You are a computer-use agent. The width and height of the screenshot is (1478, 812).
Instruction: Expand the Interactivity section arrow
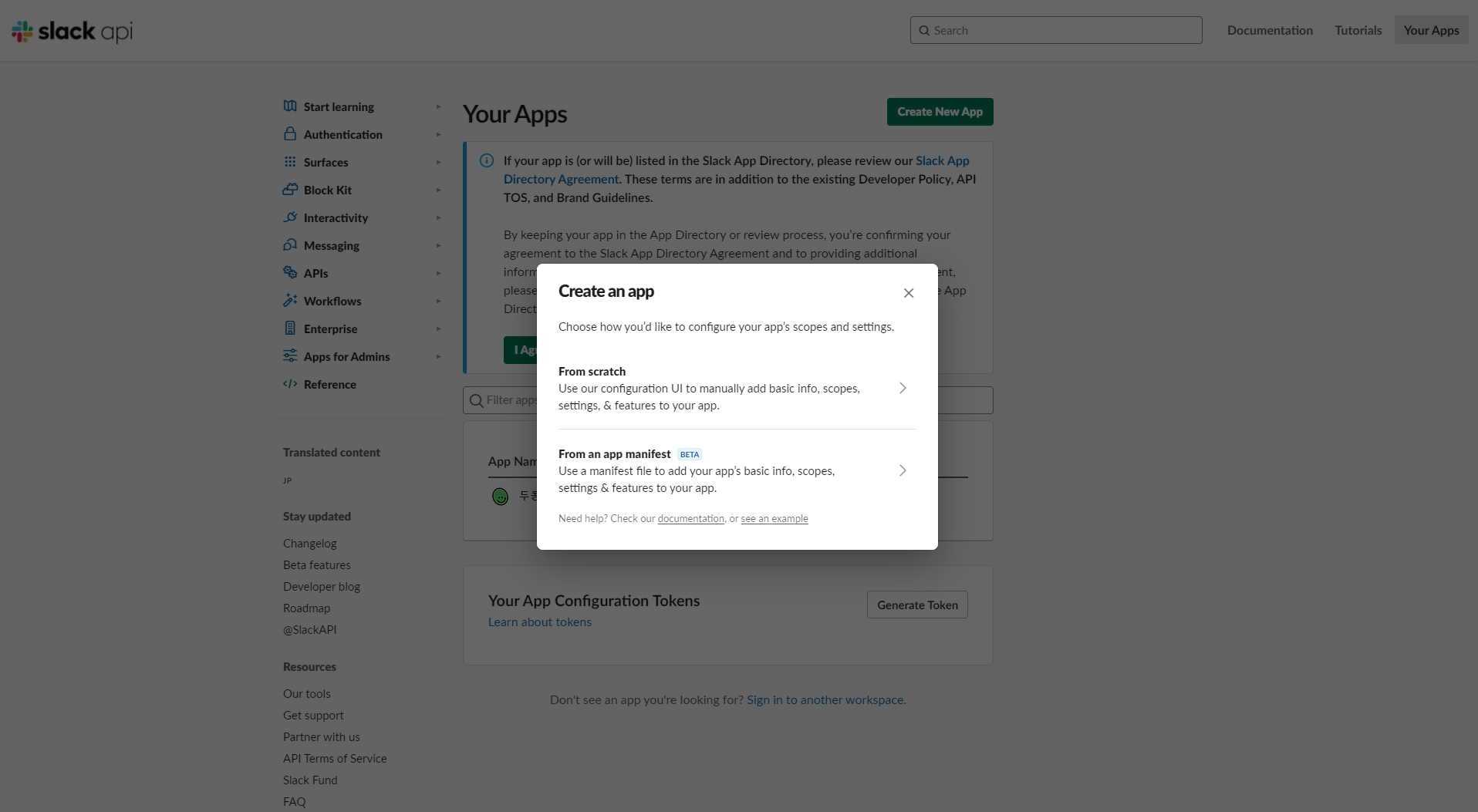438,217
